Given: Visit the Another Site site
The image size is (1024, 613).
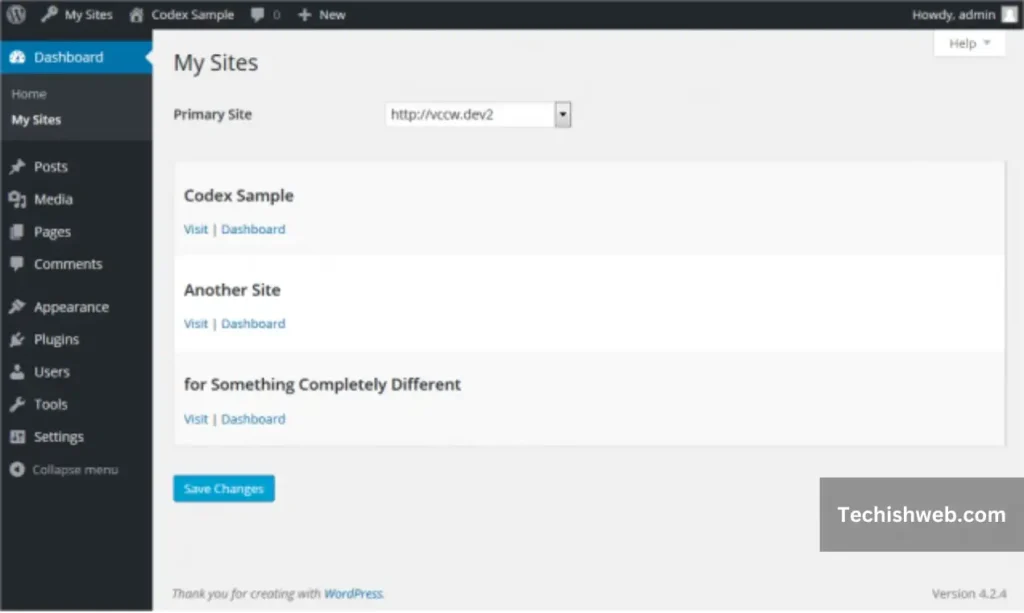Looking at the screenshot, I should (x=195, y=324).
